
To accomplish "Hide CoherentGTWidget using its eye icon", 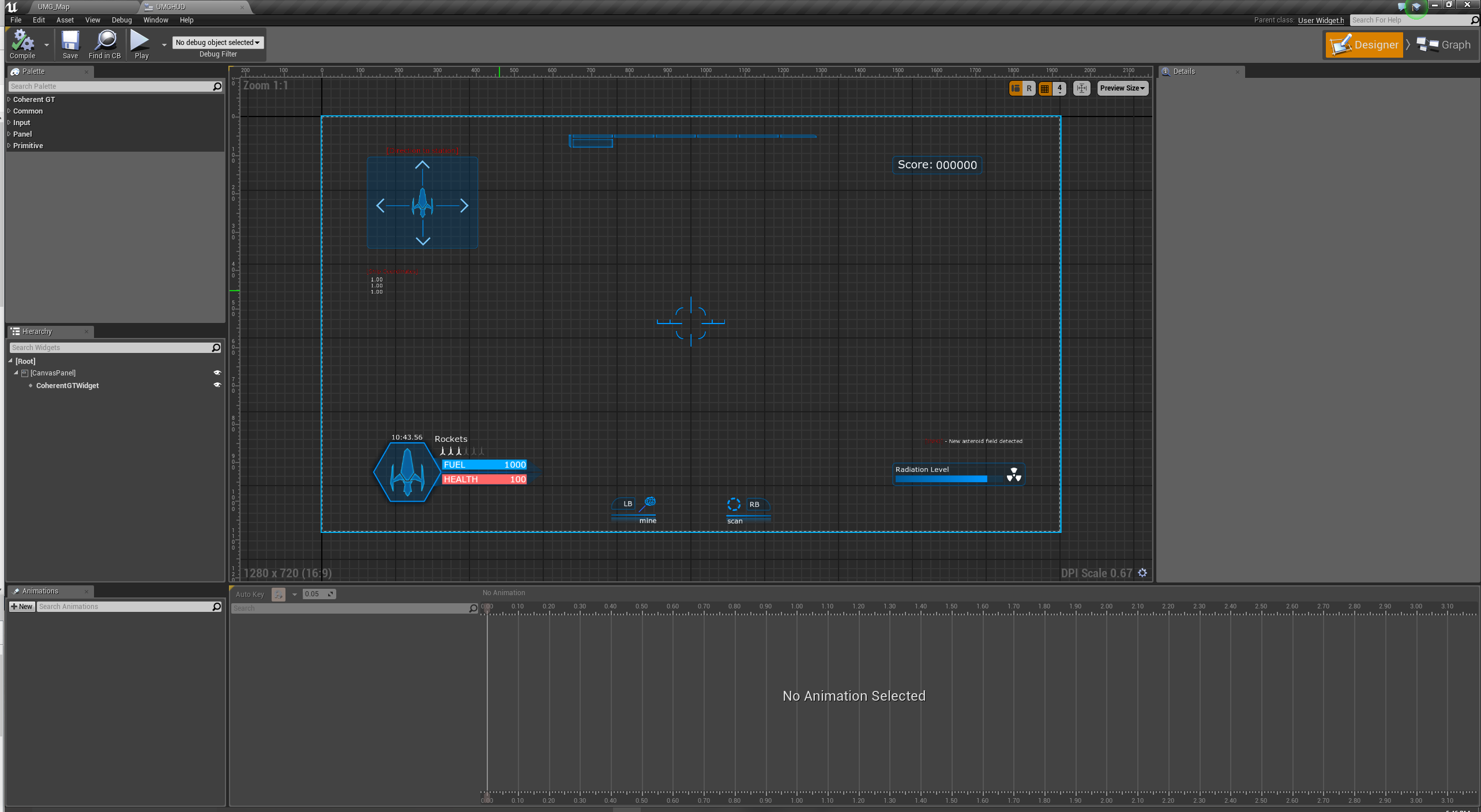I will (217, 385).
